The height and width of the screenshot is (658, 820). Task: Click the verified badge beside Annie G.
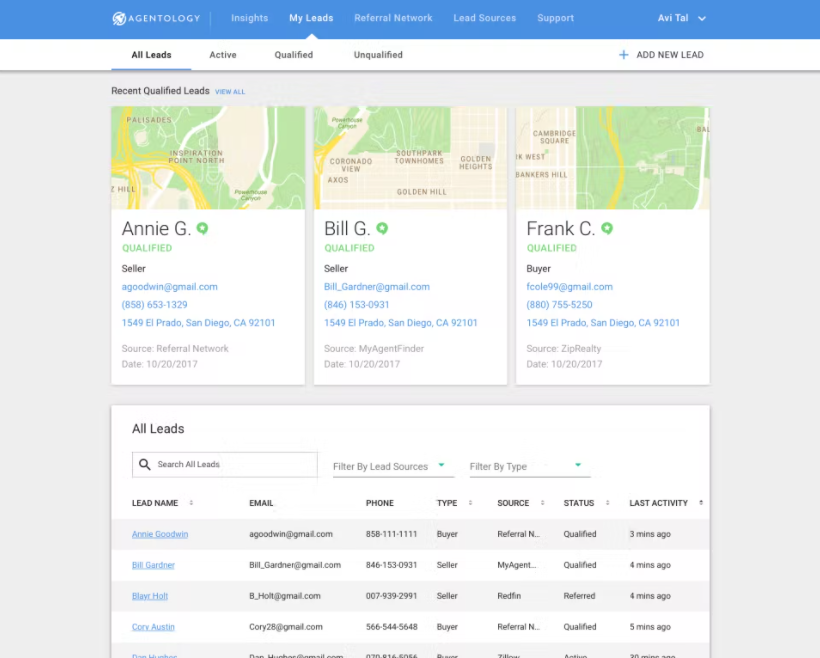pyautogui.click(x=202, y=228)
